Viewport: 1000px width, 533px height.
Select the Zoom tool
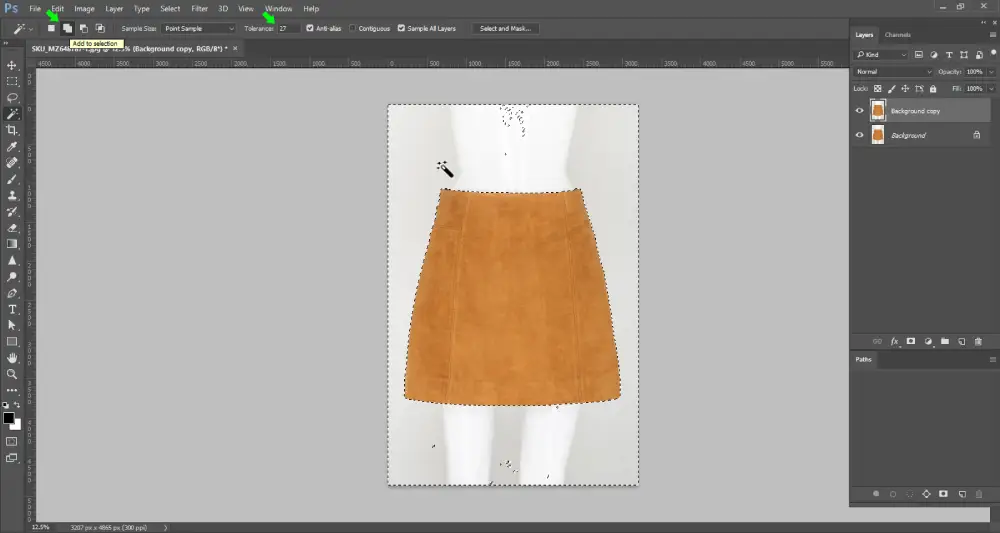[x=11, y=374]
